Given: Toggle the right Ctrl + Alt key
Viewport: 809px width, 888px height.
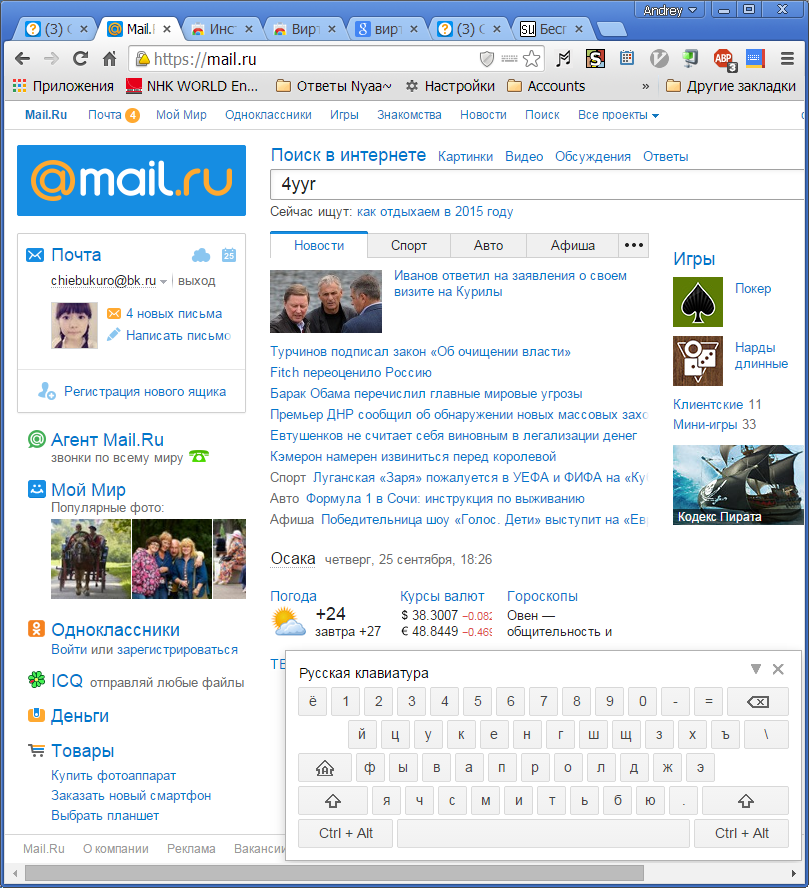Looking at the screenshot, I should (x=742, y=833).
